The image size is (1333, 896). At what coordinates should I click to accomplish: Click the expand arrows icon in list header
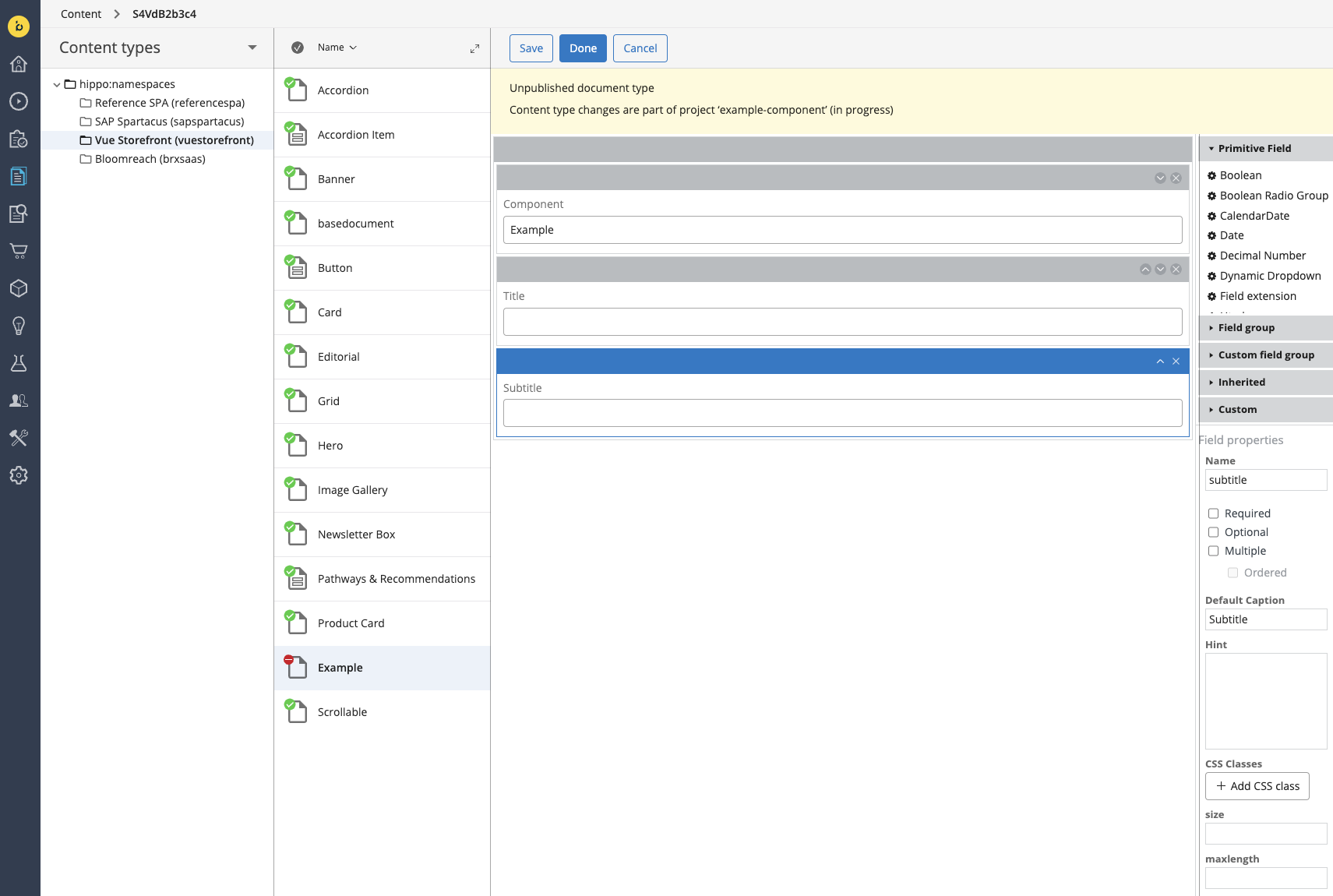(474, 48)
